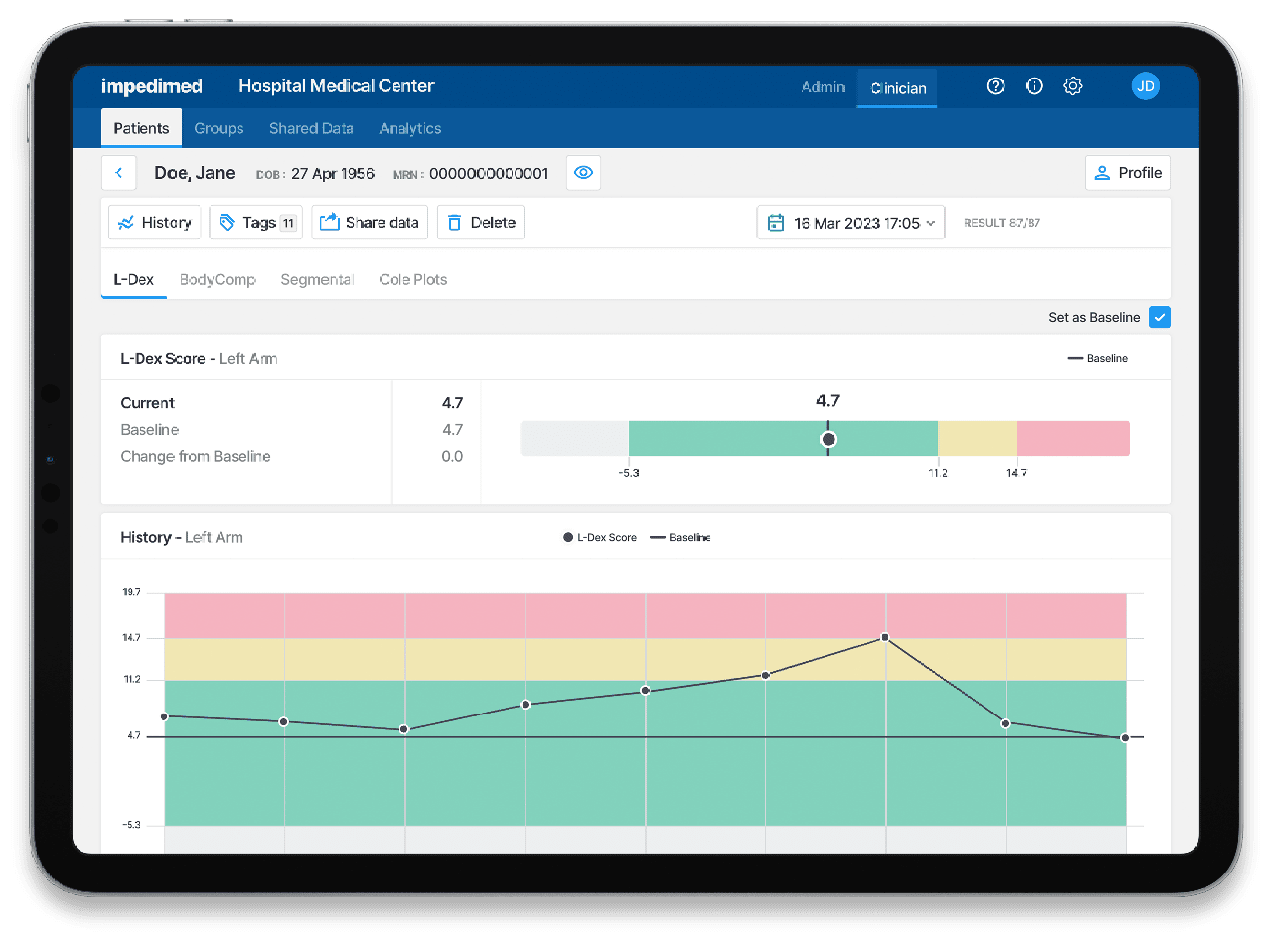Select the Patients tab
Viewport: 1274px width, 952px height.
point(141,128)
